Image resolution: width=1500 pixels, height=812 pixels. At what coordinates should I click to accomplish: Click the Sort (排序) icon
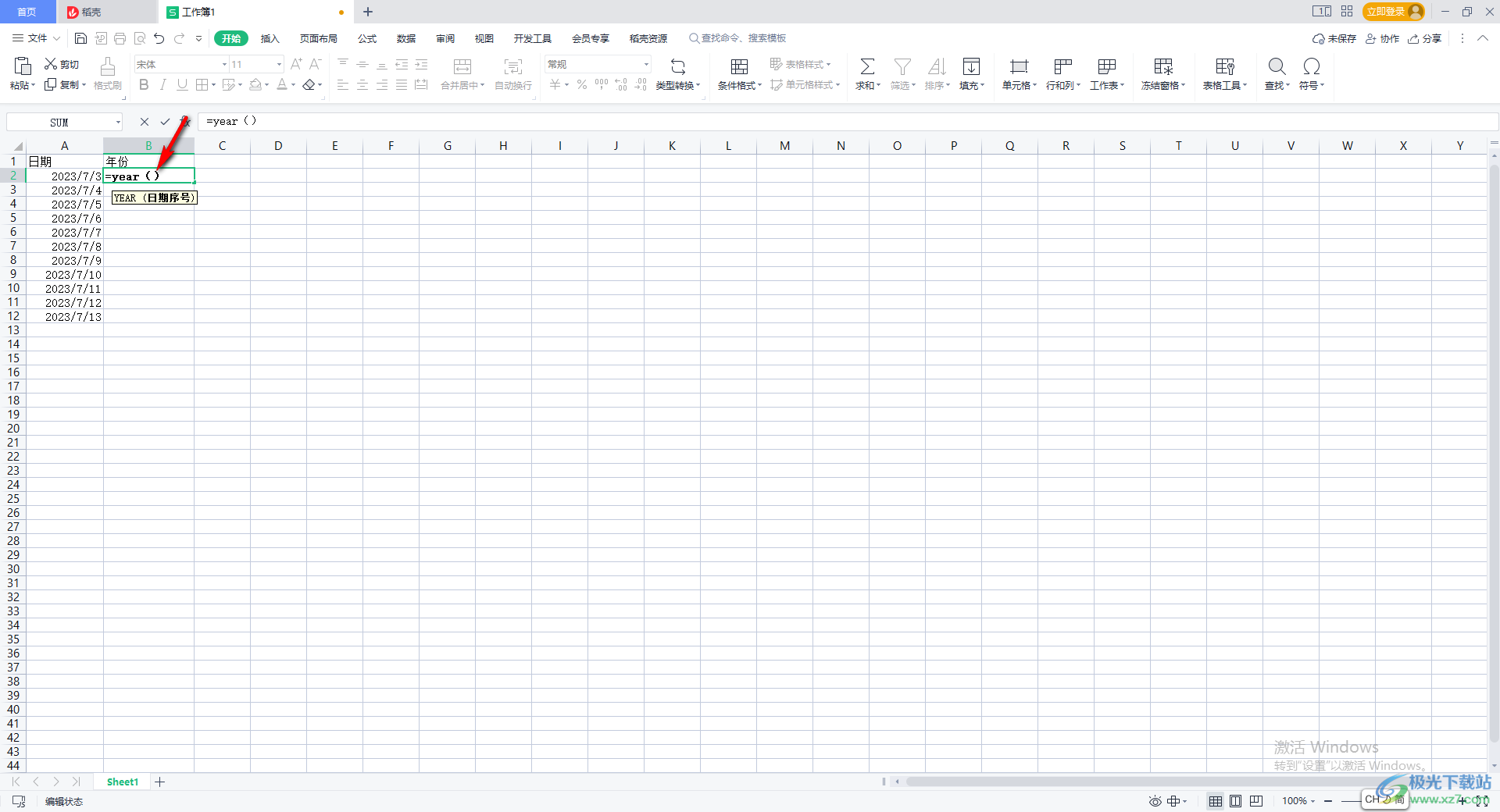coord(937,66)
